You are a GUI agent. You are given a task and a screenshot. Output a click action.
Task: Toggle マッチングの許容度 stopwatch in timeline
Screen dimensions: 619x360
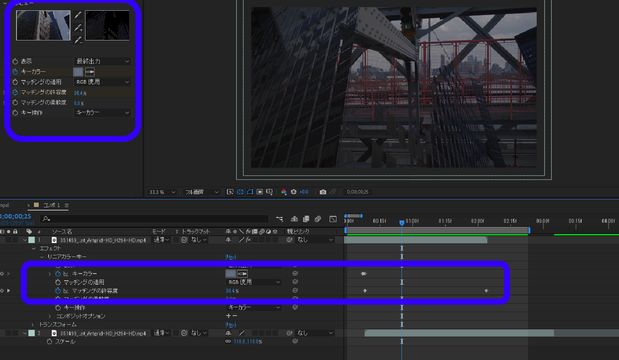coord(58,291)
